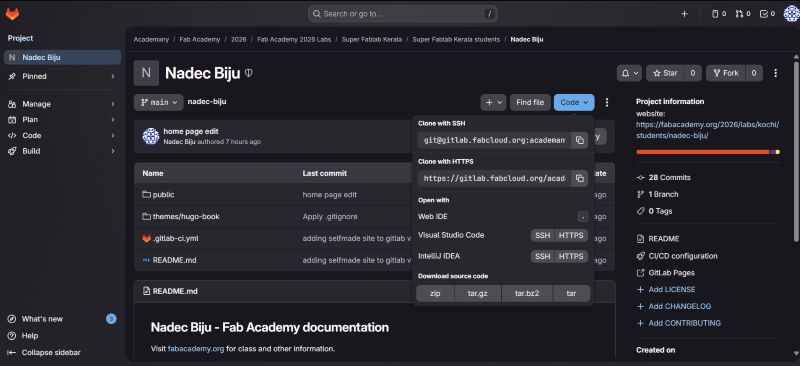Screen dimensions: 800x366
Task: Open the .gitlab-ci.yml file
Action: coord(176,238)
